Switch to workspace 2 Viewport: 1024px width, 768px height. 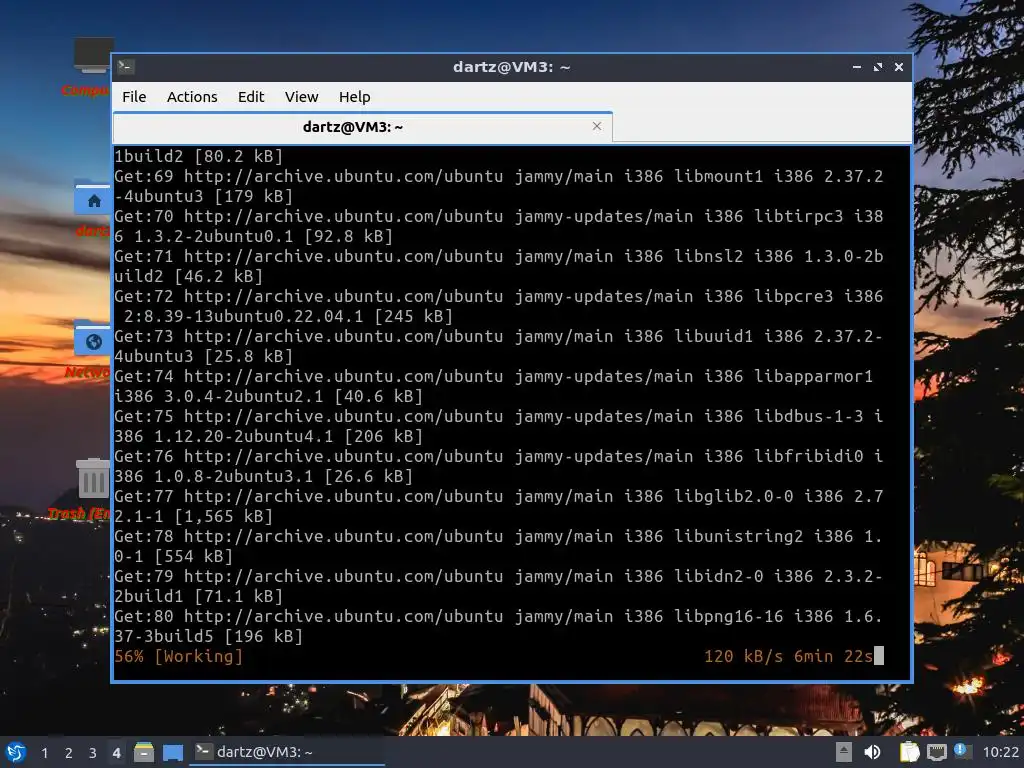[x=68, y=753]
